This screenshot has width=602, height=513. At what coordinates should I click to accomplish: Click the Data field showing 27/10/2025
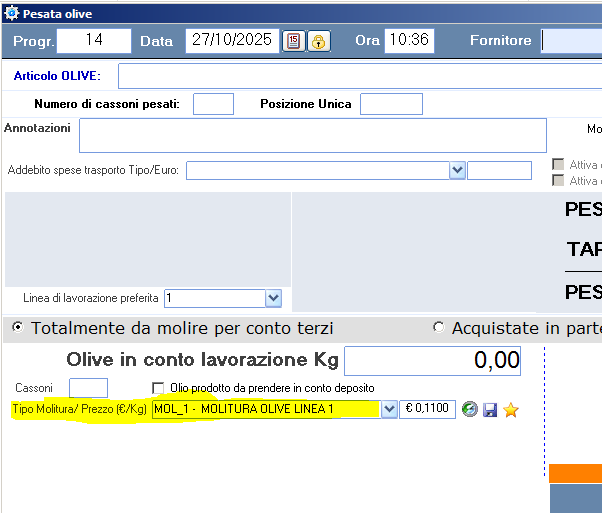click(x=231, y=41)
